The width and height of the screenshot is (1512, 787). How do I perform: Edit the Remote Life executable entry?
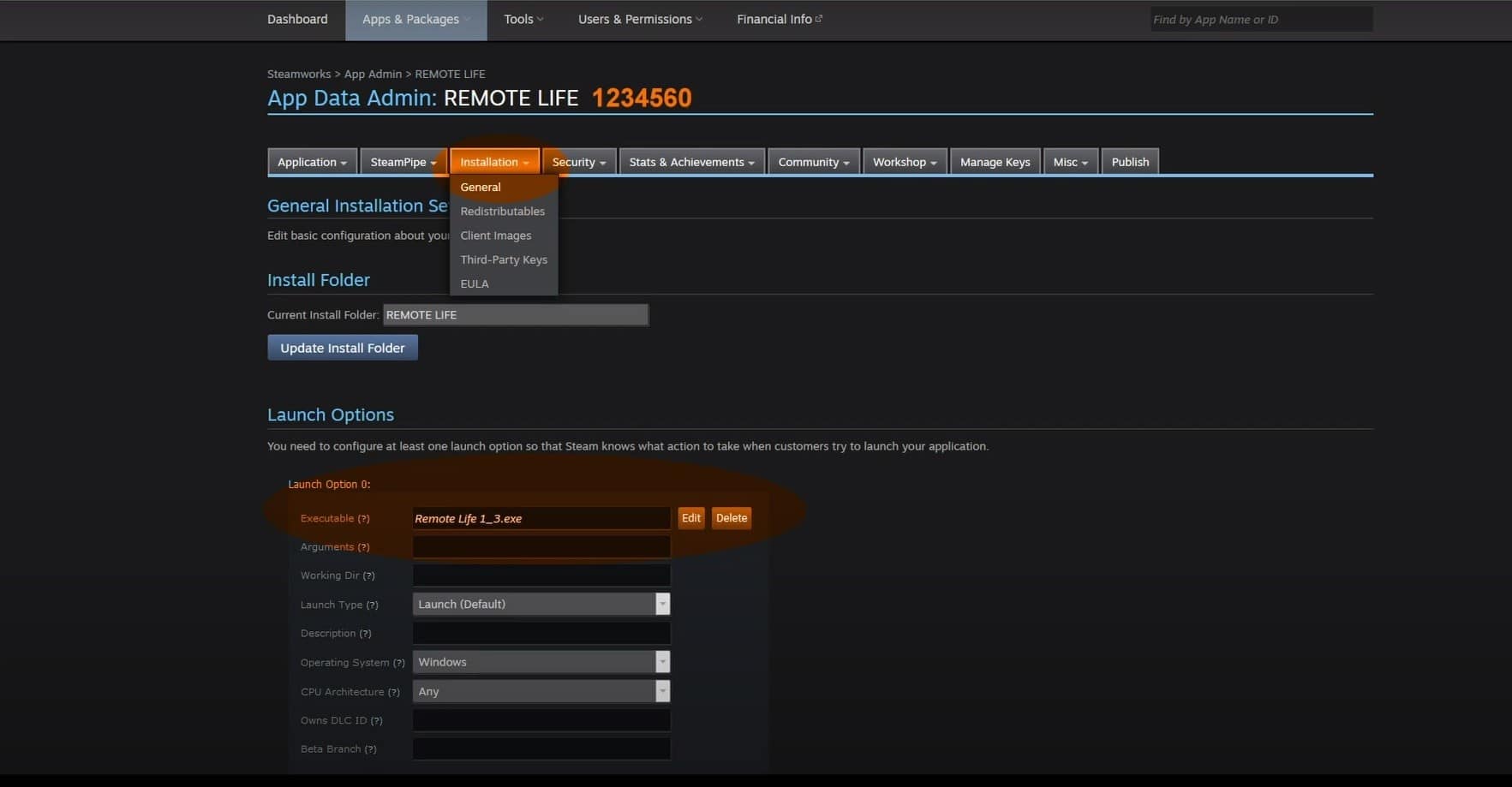coord(690,517)
